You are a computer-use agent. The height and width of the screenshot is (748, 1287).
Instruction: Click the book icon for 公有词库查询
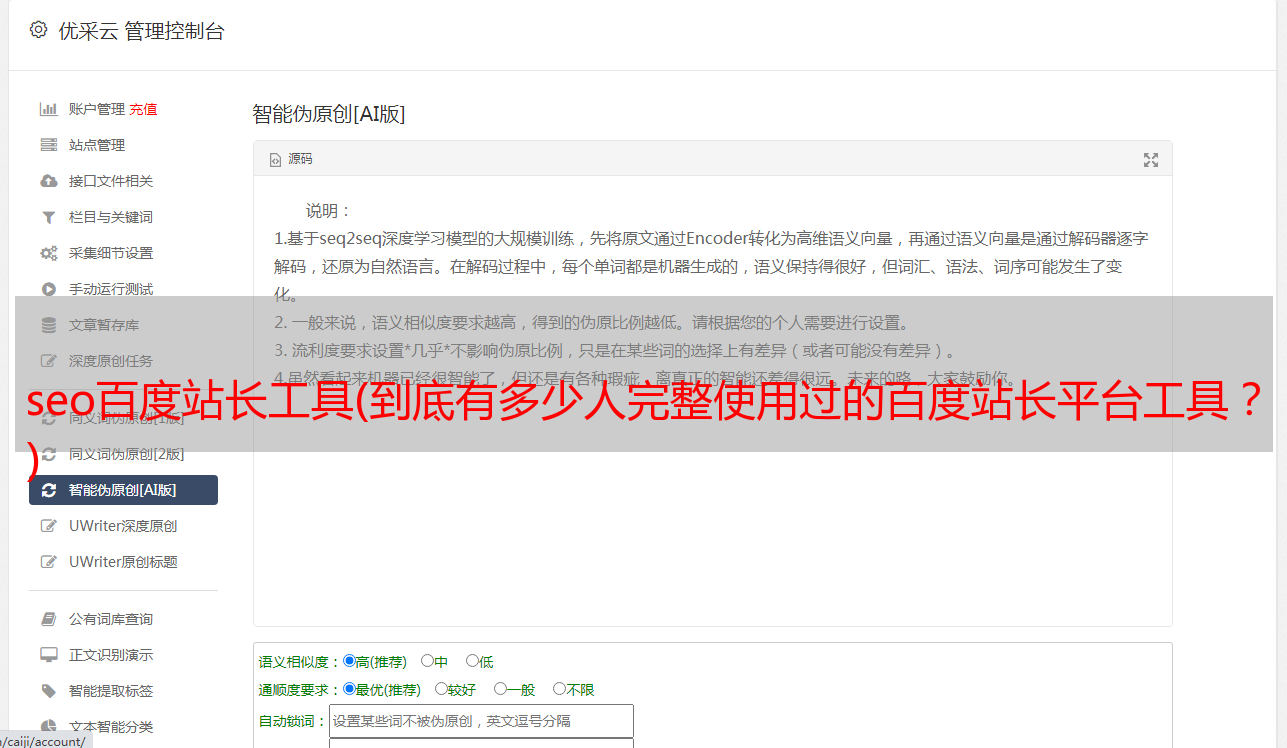pos(48,619)
